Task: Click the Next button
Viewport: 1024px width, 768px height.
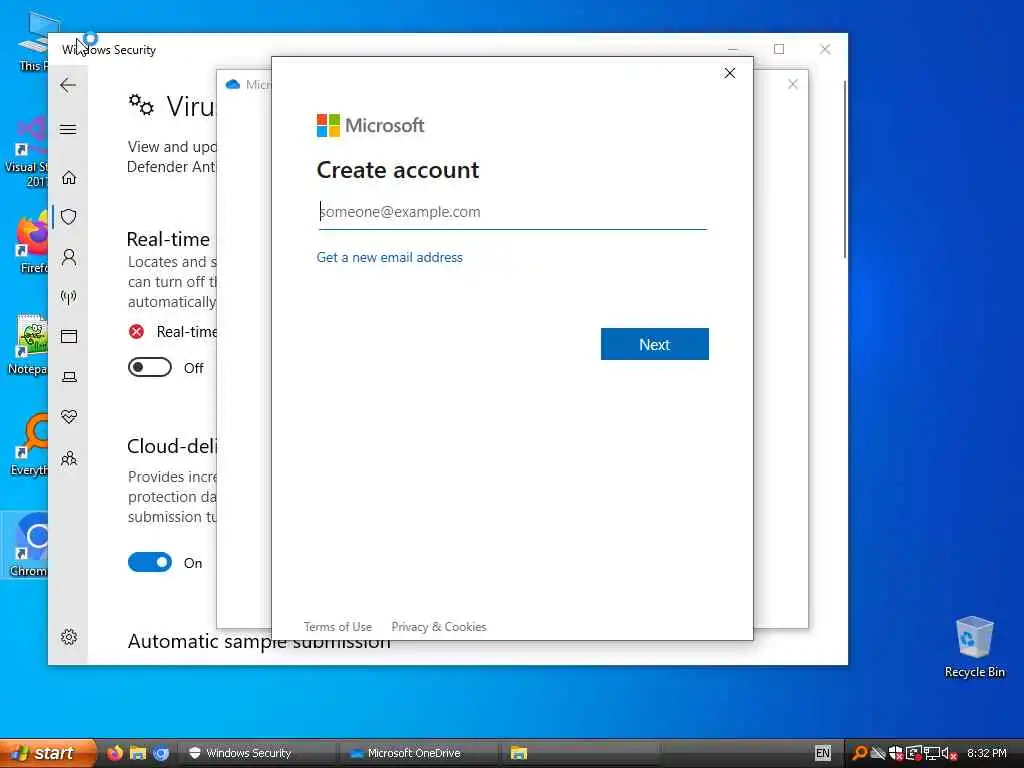Action: coord(654,344)
